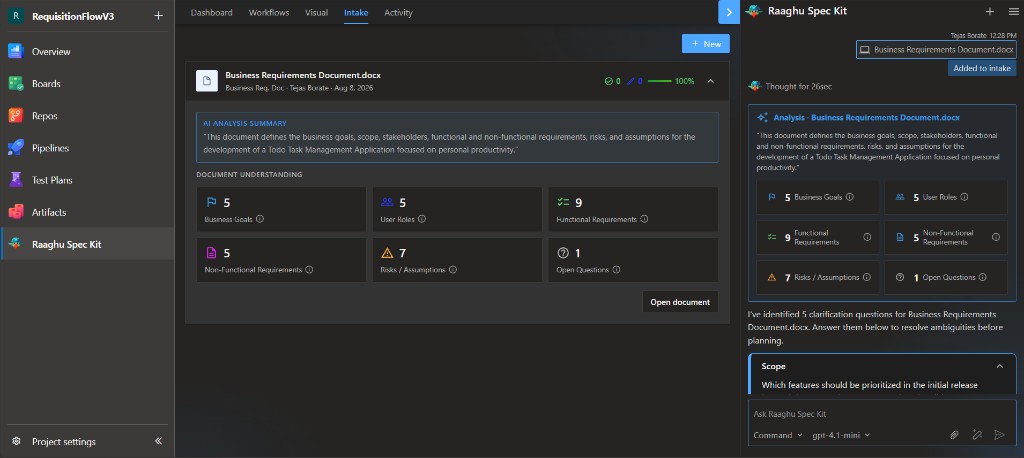Click the attach file paperclip icon
The width and height of the screenshot is (1024, 458).
(954, 434)
